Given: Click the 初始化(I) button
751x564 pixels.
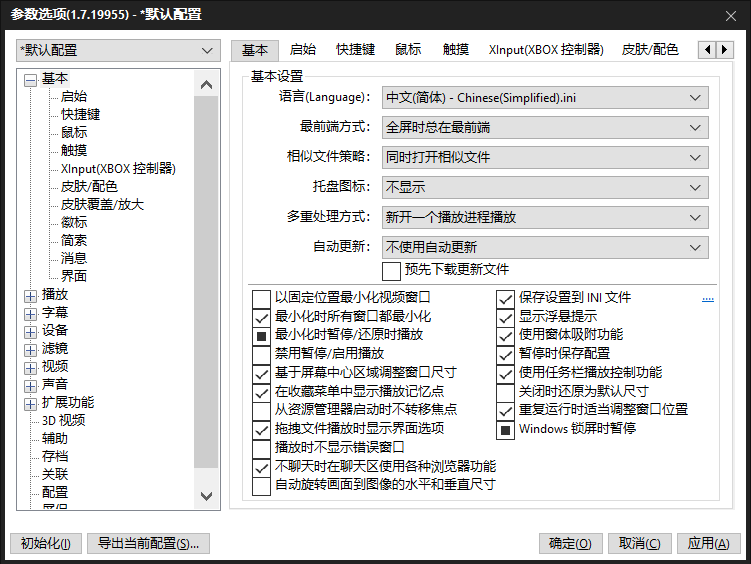Looking at the screenshot, I should point(45,544).
